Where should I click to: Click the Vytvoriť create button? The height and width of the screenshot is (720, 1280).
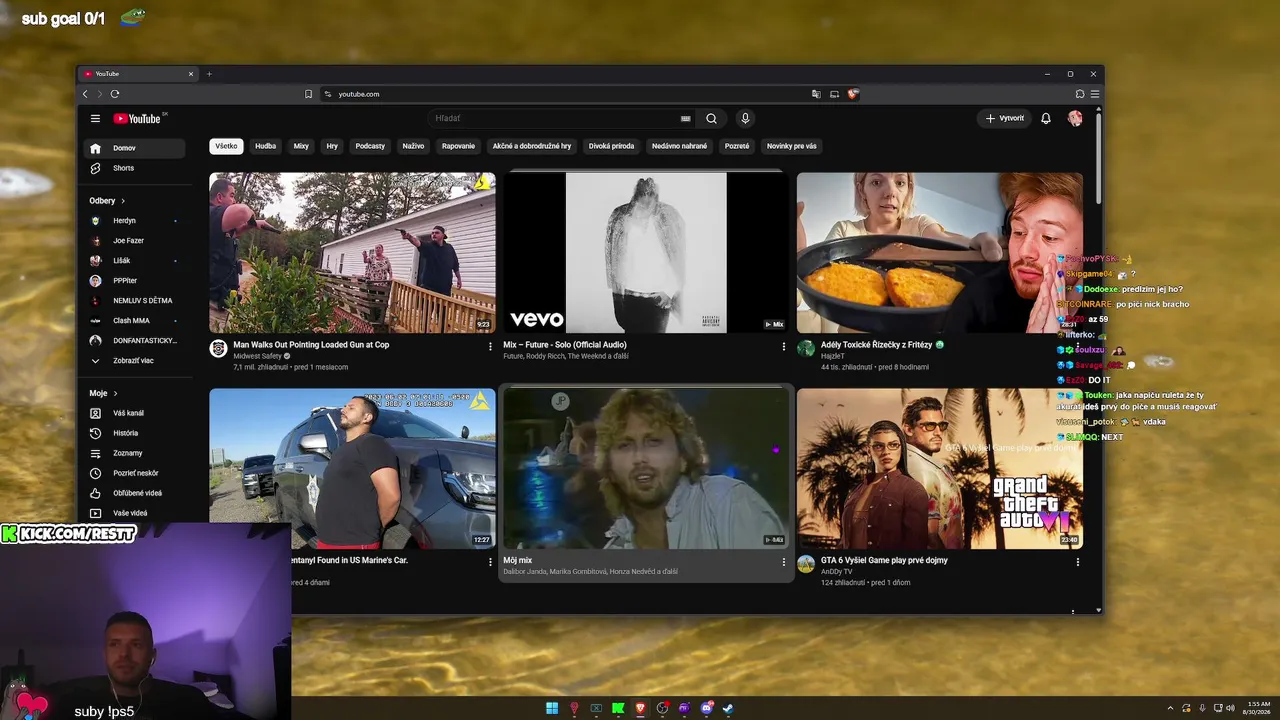[x=1005, y=118]
